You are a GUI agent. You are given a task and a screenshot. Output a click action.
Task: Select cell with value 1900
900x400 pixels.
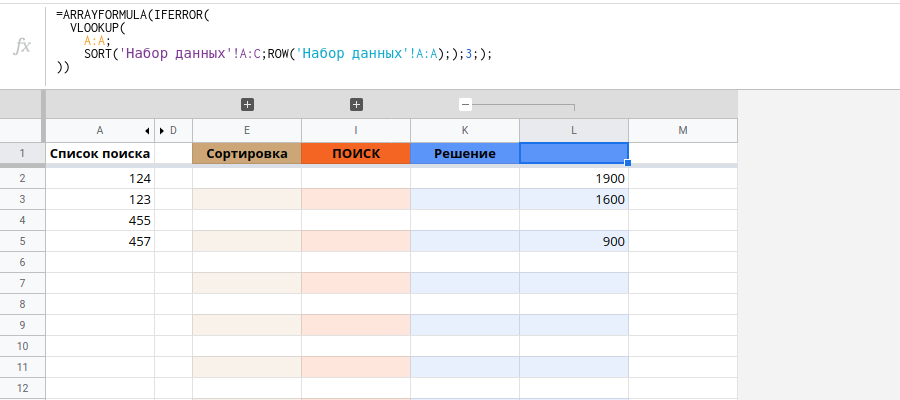point(574,178)
